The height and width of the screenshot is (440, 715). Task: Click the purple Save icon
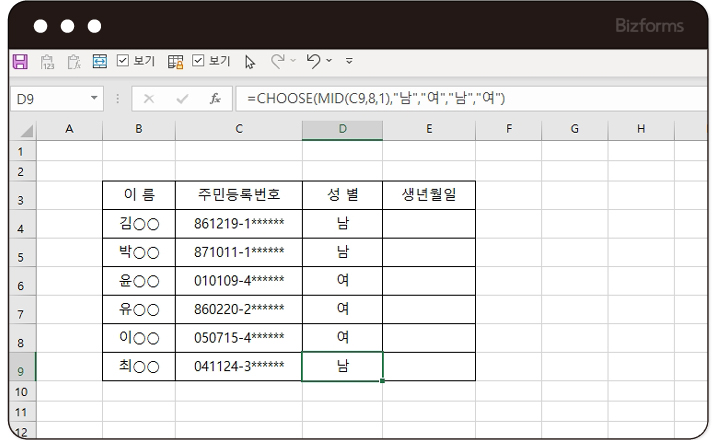[x=20, y=62]
